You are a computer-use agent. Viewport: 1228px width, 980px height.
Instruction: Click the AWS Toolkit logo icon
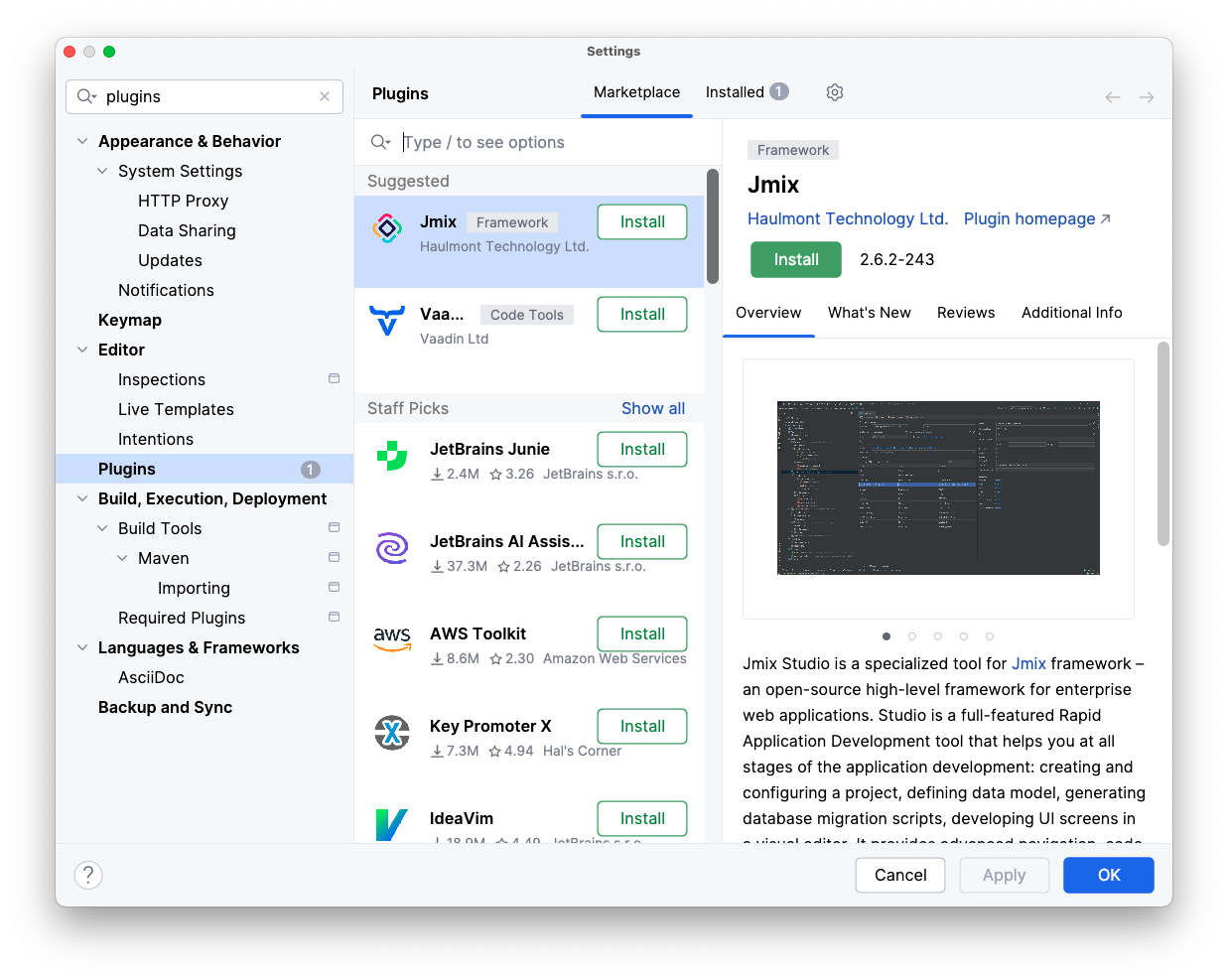pos(392,639)
